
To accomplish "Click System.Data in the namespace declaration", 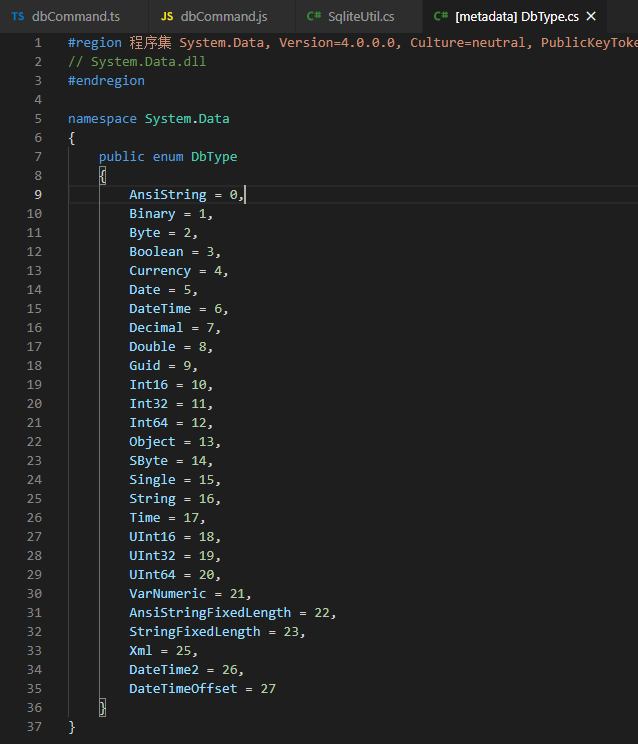I will (187, 119).
